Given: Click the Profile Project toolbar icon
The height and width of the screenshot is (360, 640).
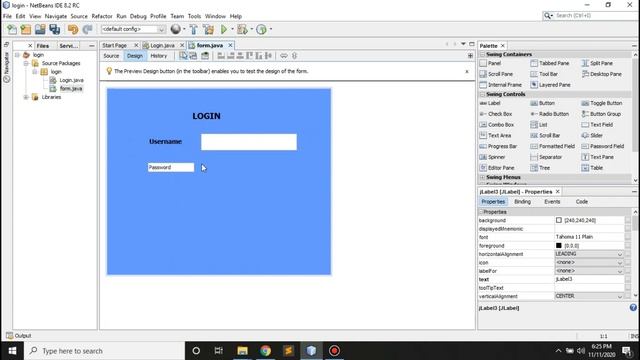Looking at the screenshot, I should point(262,29).
